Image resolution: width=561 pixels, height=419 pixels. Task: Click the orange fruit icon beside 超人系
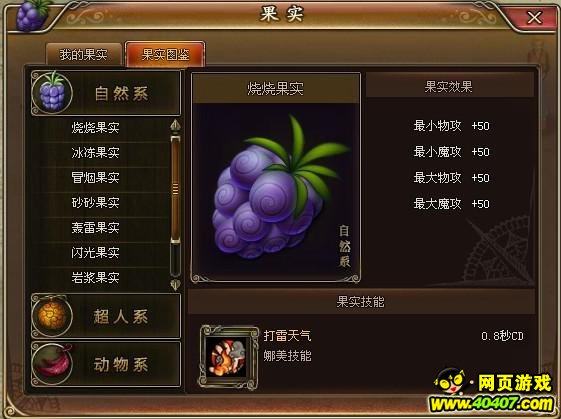click(x=52, y=316)
